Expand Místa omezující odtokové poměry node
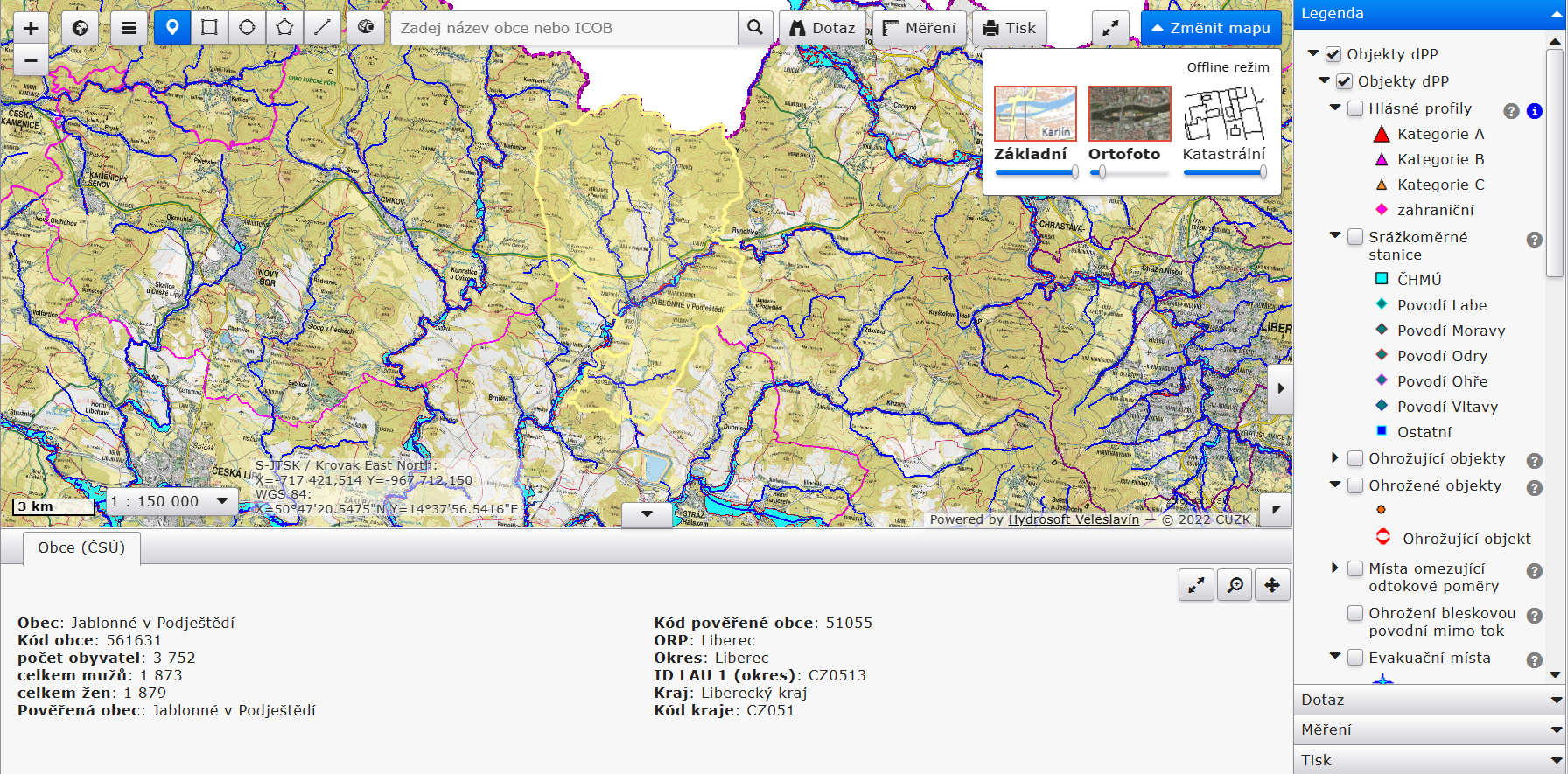Viewport: 1568px width, 774px height. (1335, 568)
